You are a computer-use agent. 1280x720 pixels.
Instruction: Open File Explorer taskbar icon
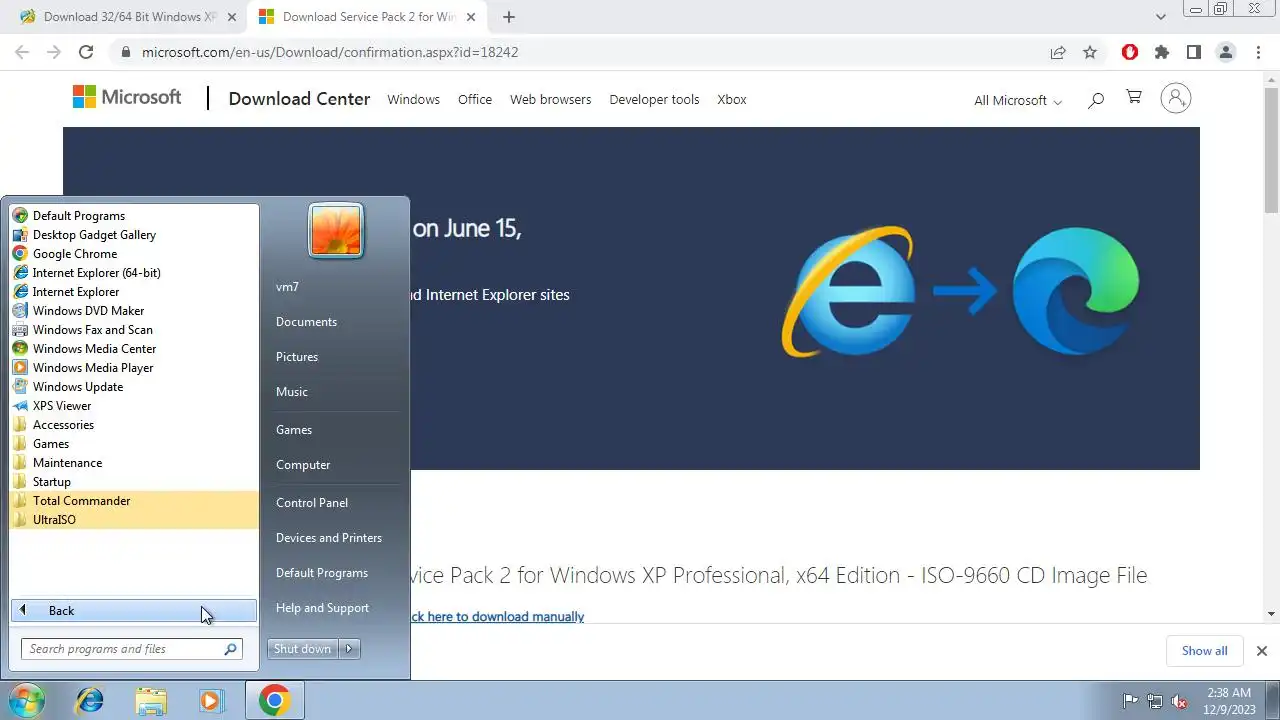click(150, 701)
